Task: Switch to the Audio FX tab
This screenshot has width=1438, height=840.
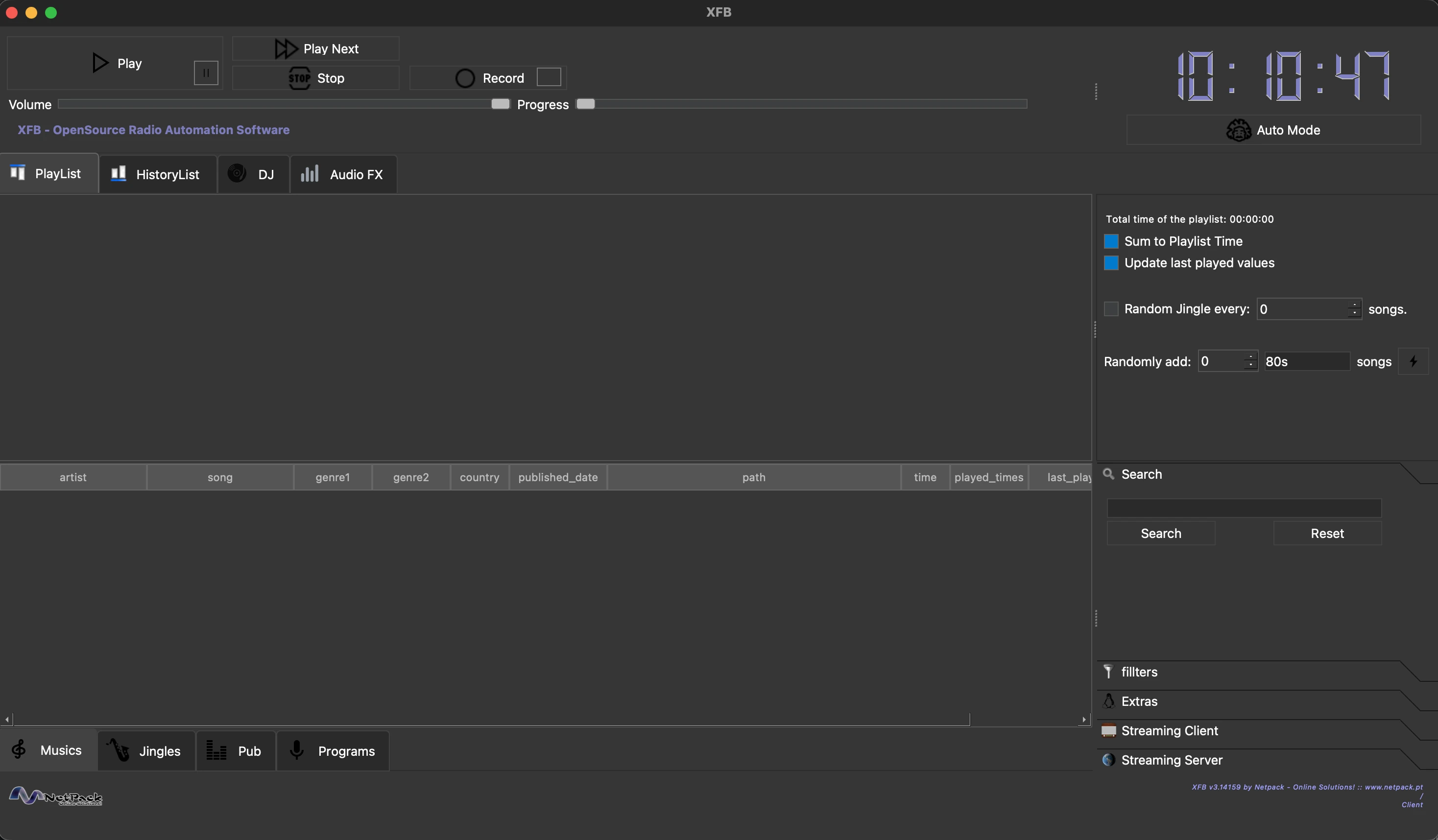Action: tap(343, 174)
